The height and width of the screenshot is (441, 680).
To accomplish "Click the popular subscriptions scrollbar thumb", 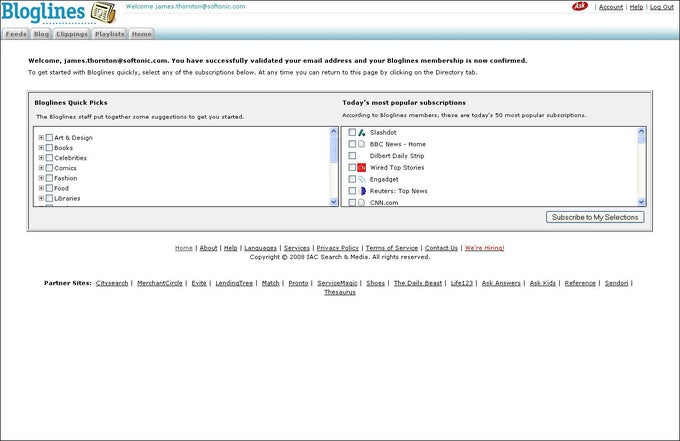I will click(641, 139).
